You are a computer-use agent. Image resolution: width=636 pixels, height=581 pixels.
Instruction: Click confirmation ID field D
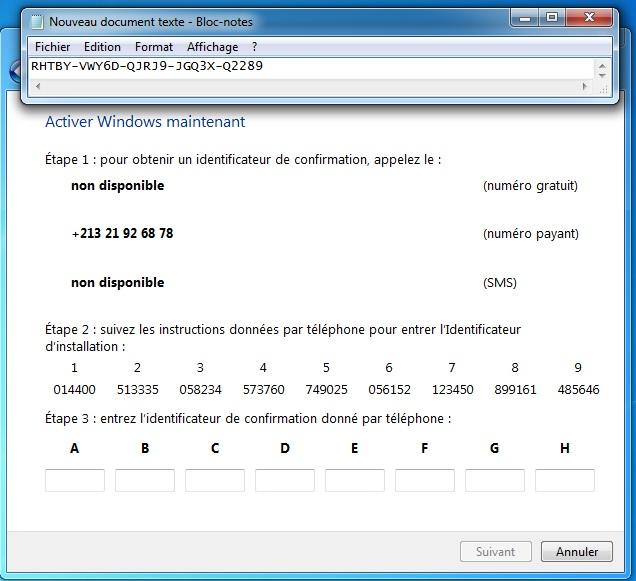tap(285, 480)
